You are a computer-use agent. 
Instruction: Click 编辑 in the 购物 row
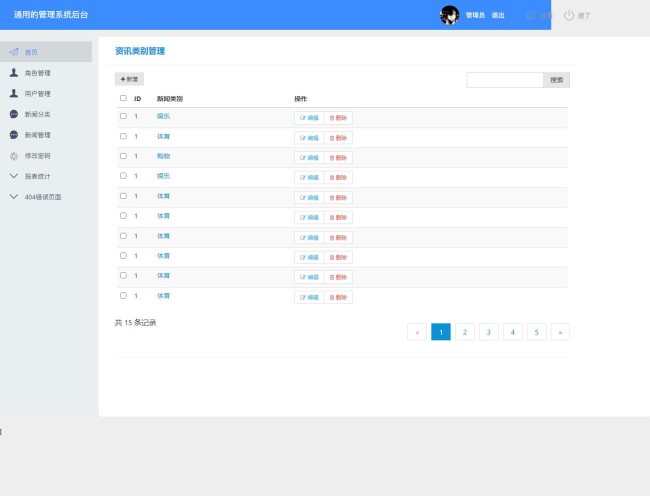click(x=309, y=157)
